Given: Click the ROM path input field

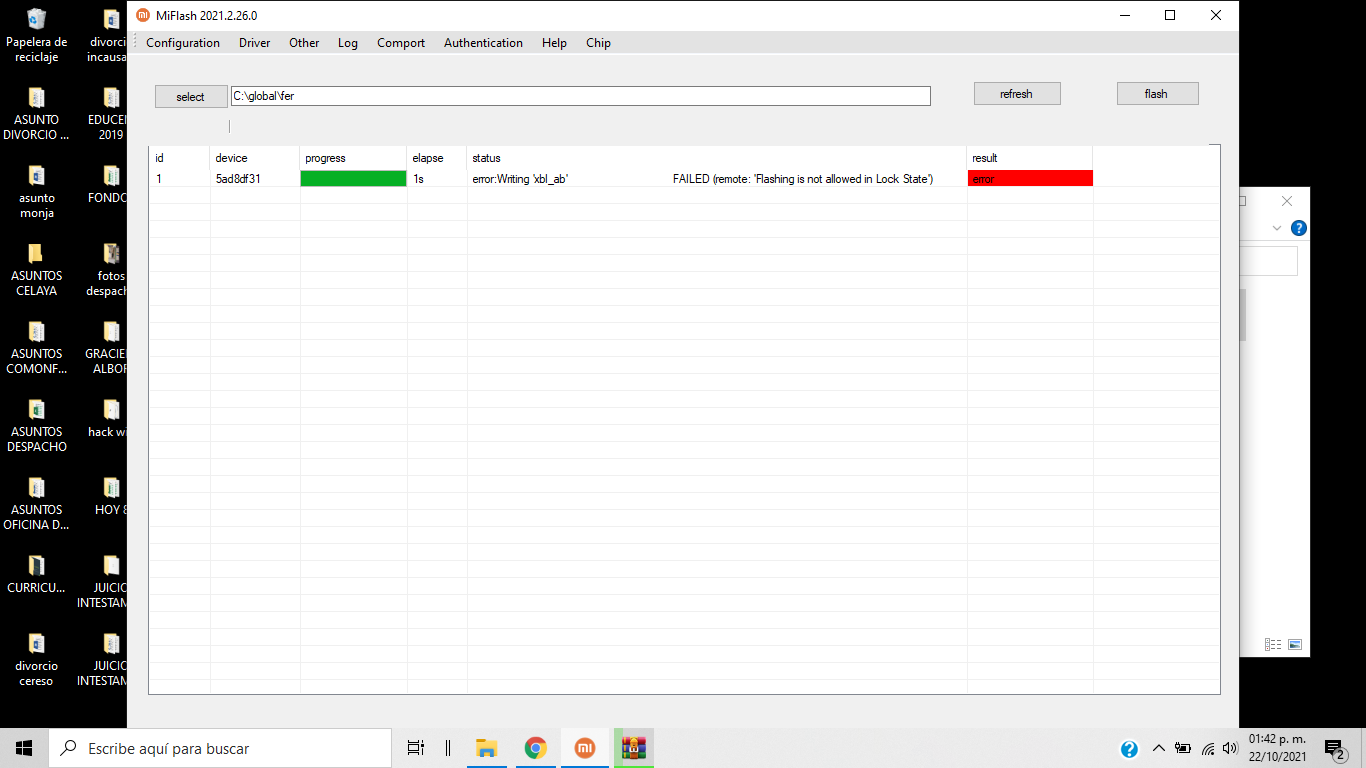Looking at the screenshot, I should point(581,96).
